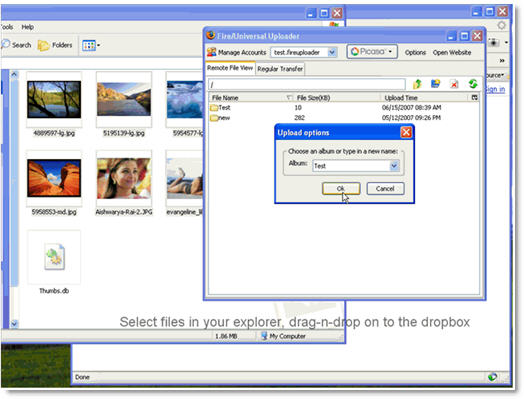Click Explorer scrollbar up arrow
This screenshot has width=524, height=399.
click(x=14, y=74)
